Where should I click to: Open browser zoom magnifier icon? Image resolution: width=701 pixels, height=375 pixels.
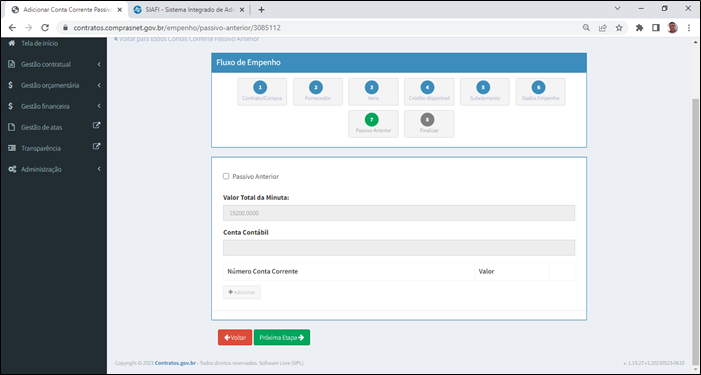(586, 28)
